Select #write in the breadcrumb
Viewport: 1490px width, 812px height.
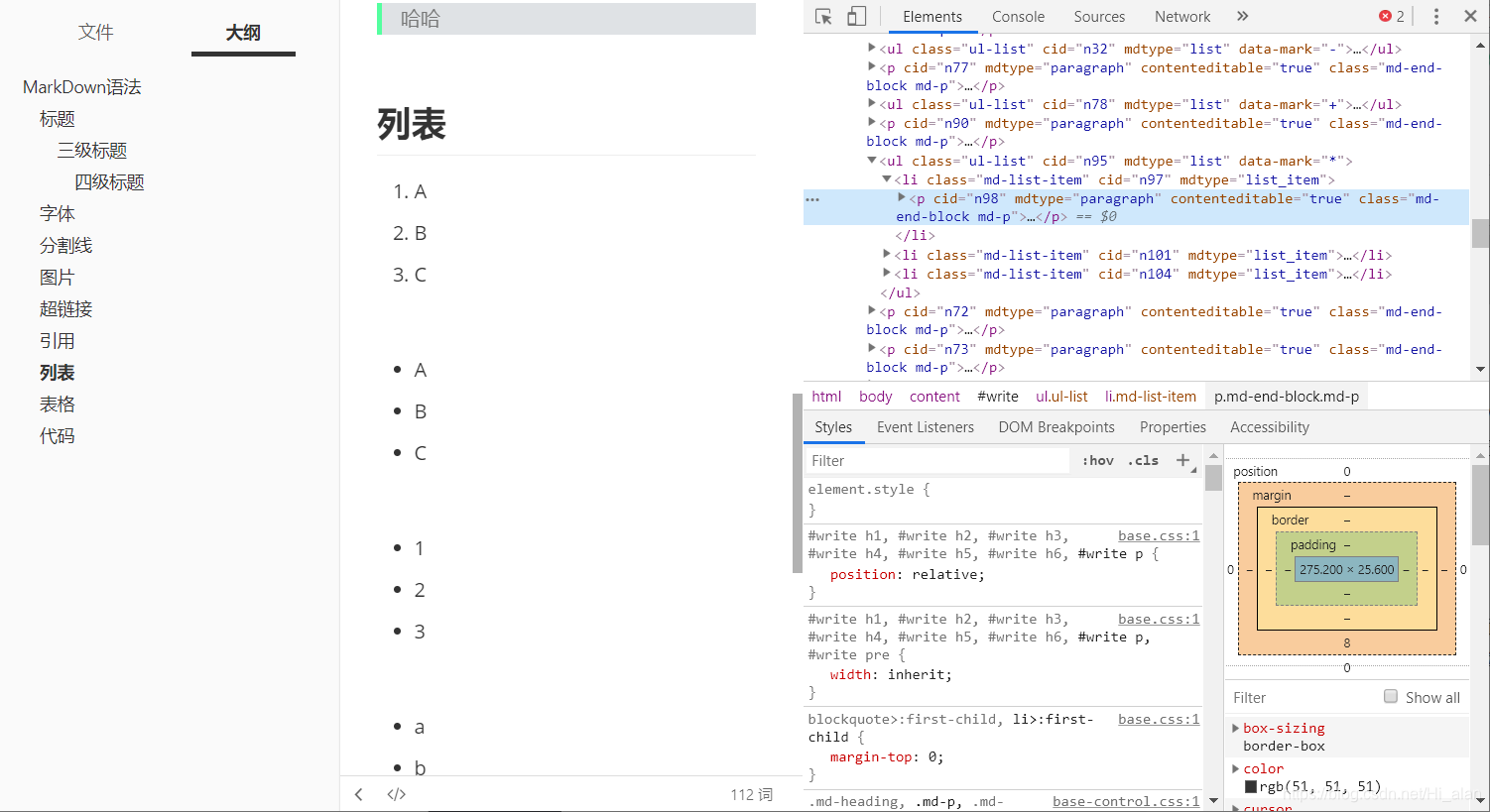coord(998,397)
